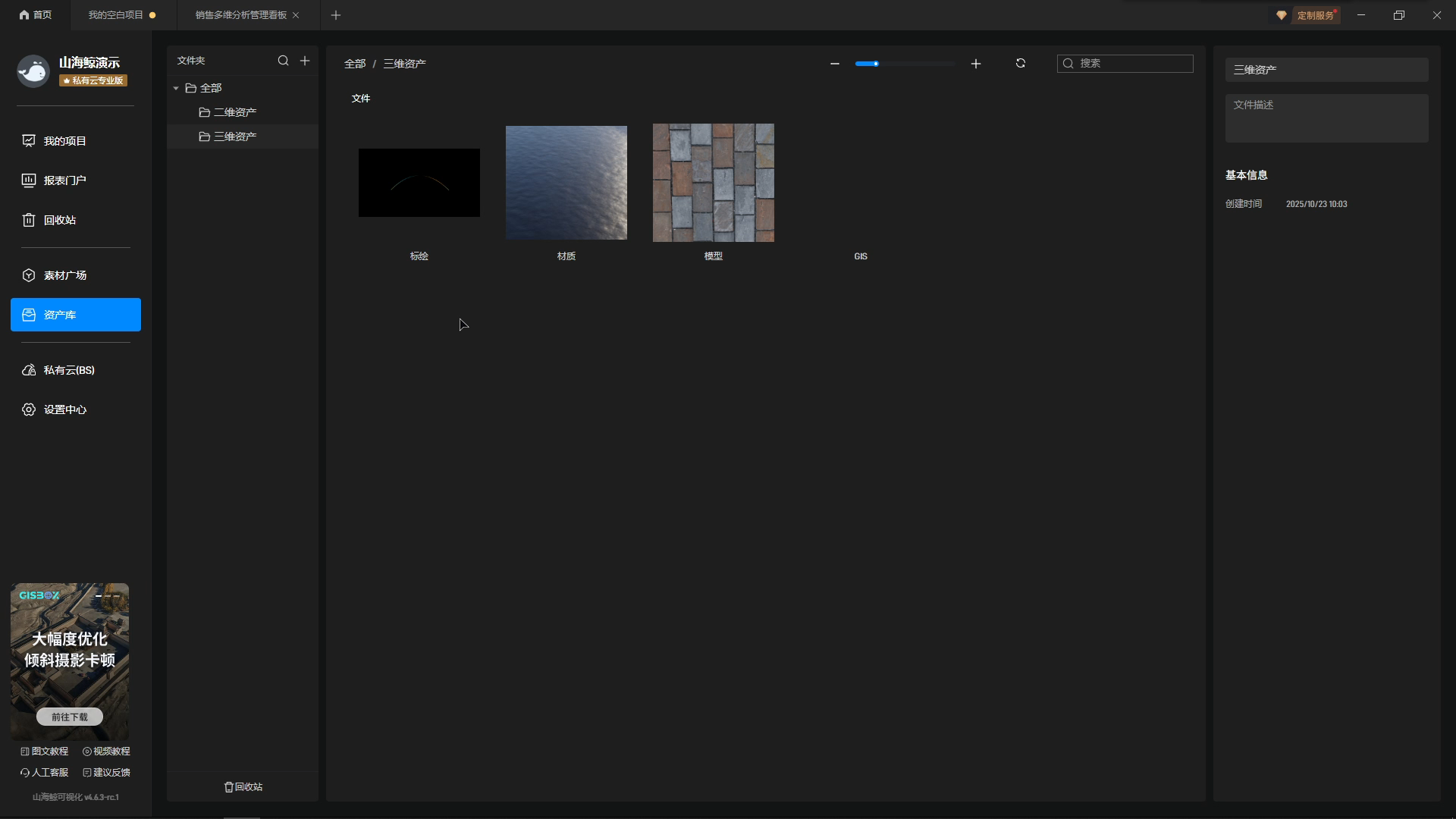The width and height of the screenshot is (1456, 819).
Task: Open 定制服务 diamond icon
Action: (1282, 15)
